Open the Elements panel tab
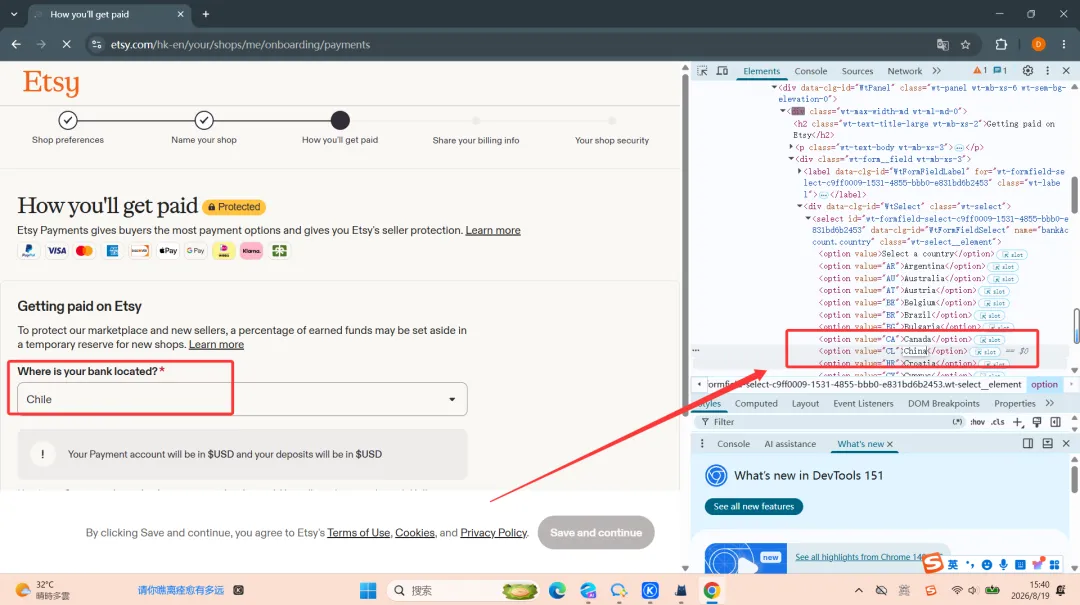 coord(761,71)
